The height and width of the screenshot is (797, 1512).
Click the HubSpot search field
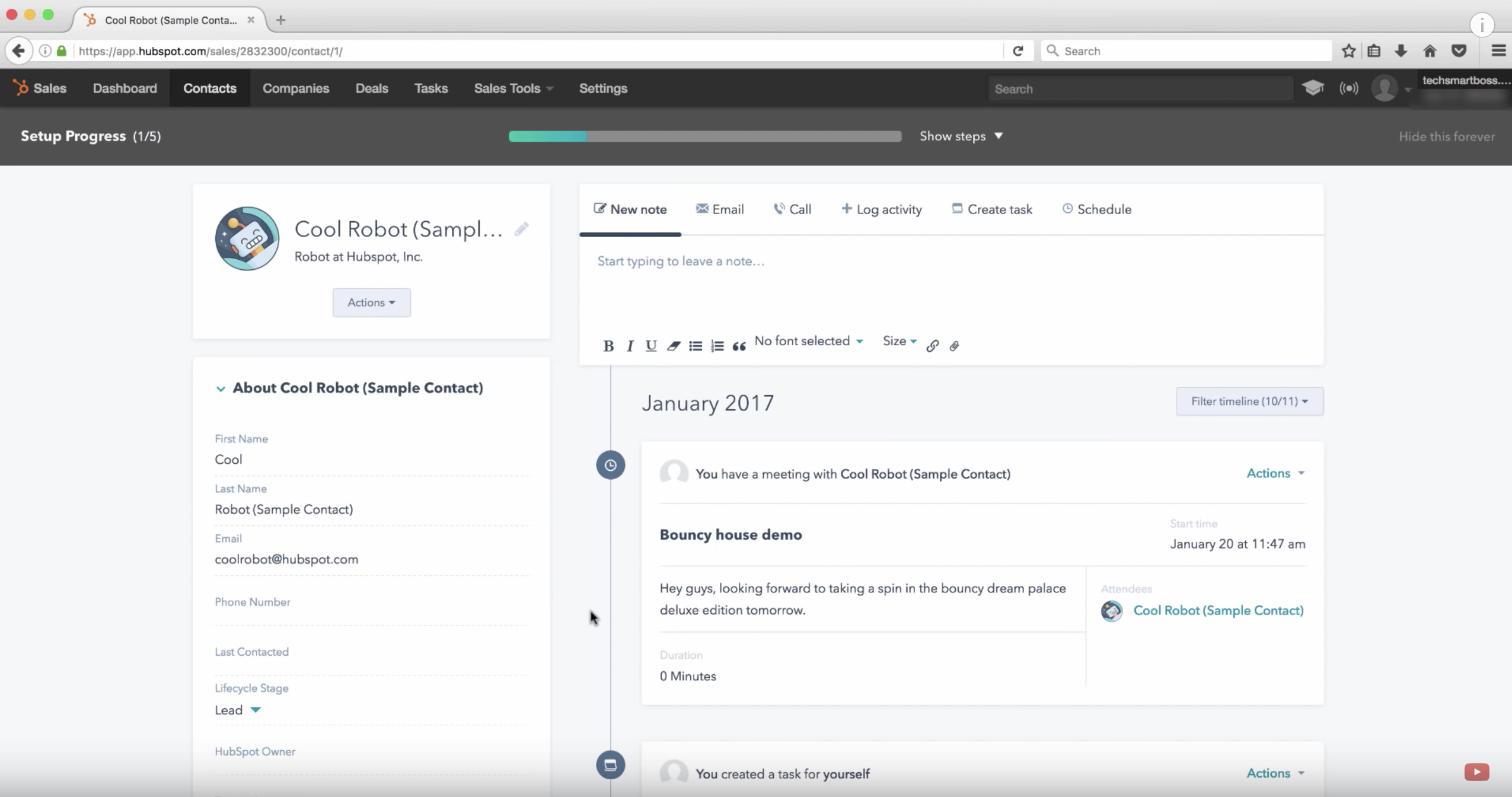[1140, 89]
